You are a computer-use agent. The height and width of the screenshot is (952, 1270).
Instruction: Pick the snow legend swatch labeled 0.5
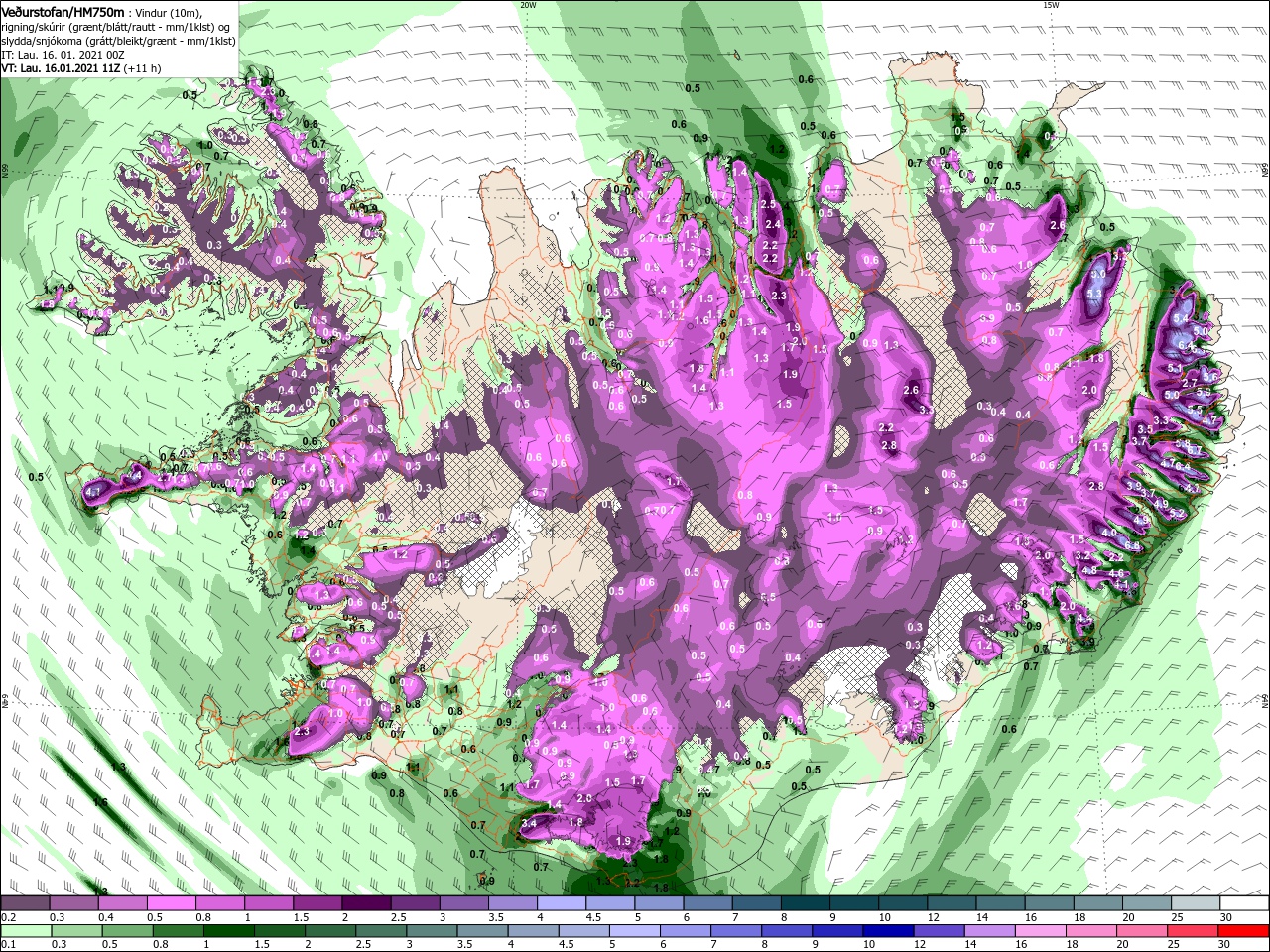pos(171,903)
